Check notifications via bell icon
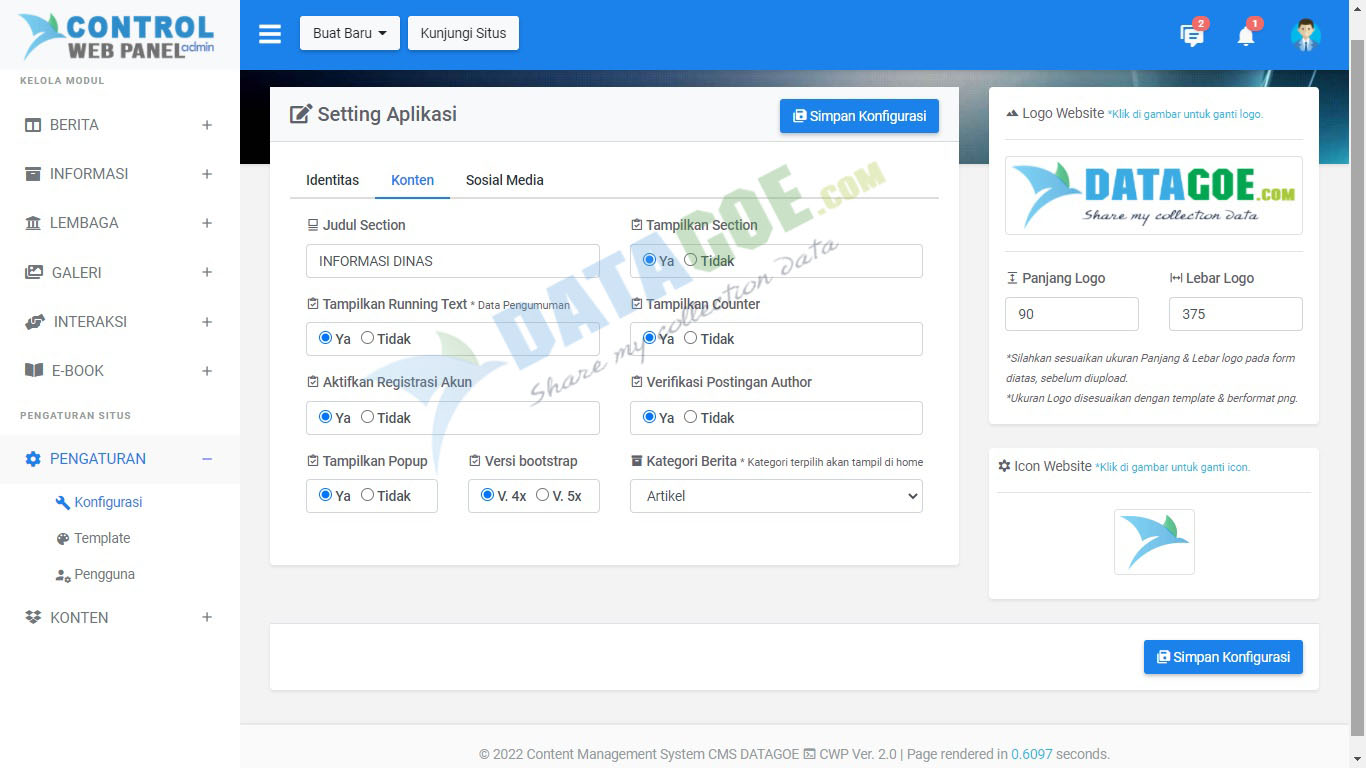The height and width of the screenshot is (768, 1366). tap(1245, 35)
